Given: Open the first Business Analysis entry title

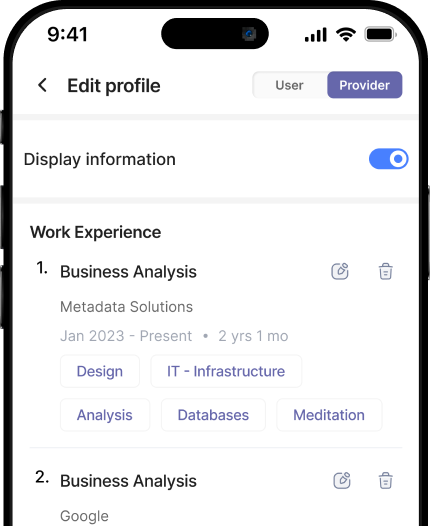Looking at the screenshot, I should 128,271.
